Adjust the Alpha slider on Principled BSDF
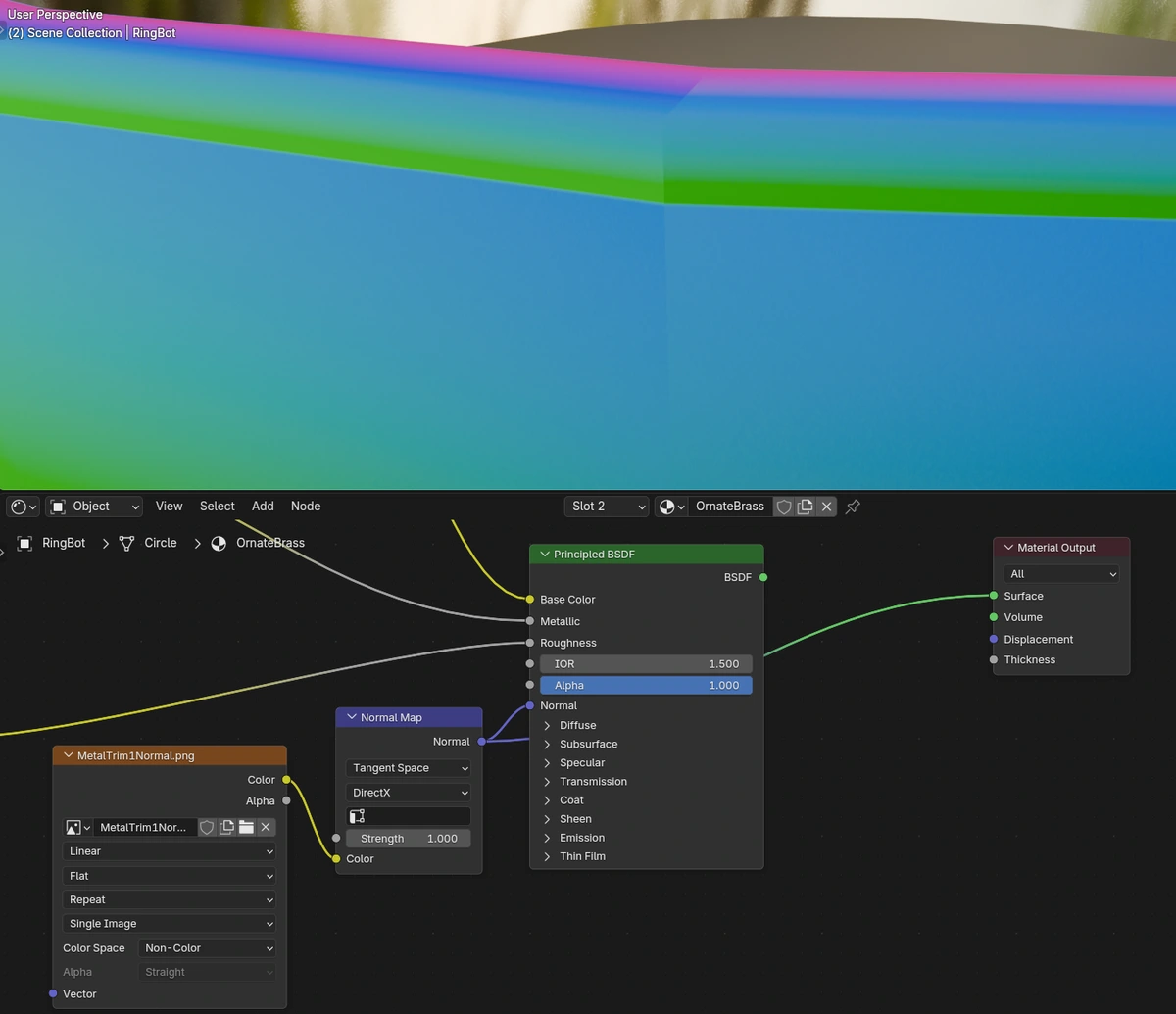This screenshot has width=1176, height=1014. tap(646, 686)
